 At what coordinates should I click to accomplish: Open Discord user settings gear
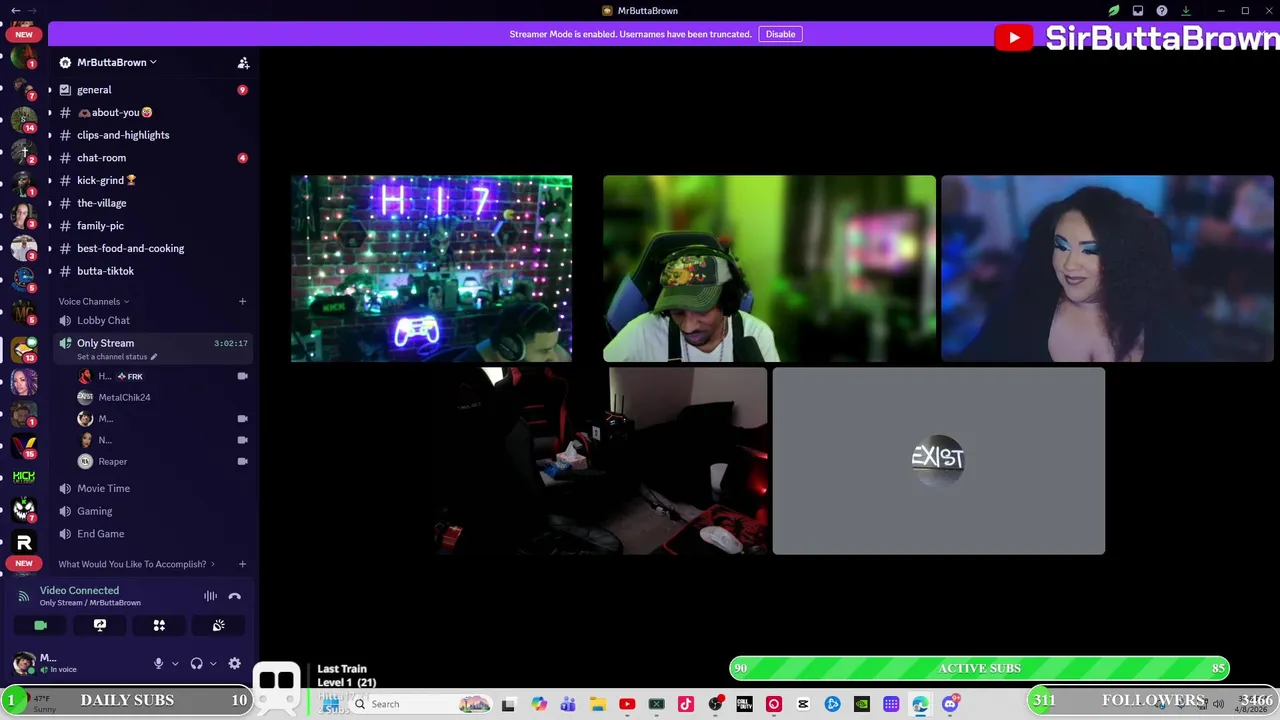click(x=234, y=663)
